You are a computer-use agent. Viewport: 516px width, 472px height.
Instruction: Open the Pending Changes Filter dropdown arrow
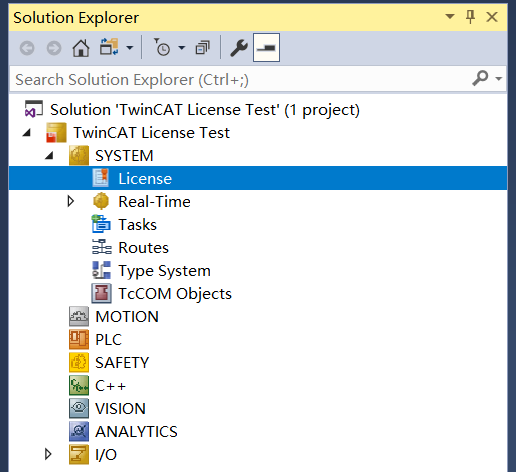[x=182, y=48]
